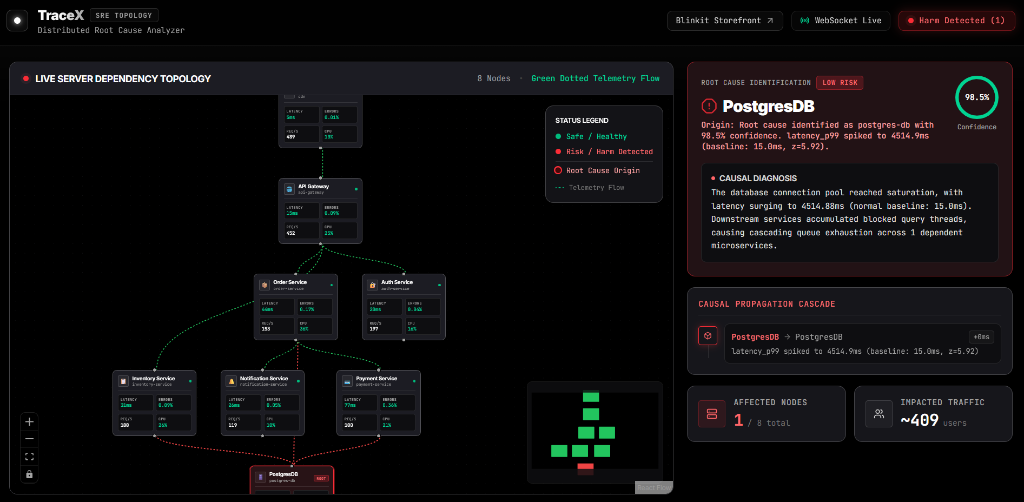Select the Notification Service bell icon
The height and width of the screenshot is (502, 1024).
(231, 381)
